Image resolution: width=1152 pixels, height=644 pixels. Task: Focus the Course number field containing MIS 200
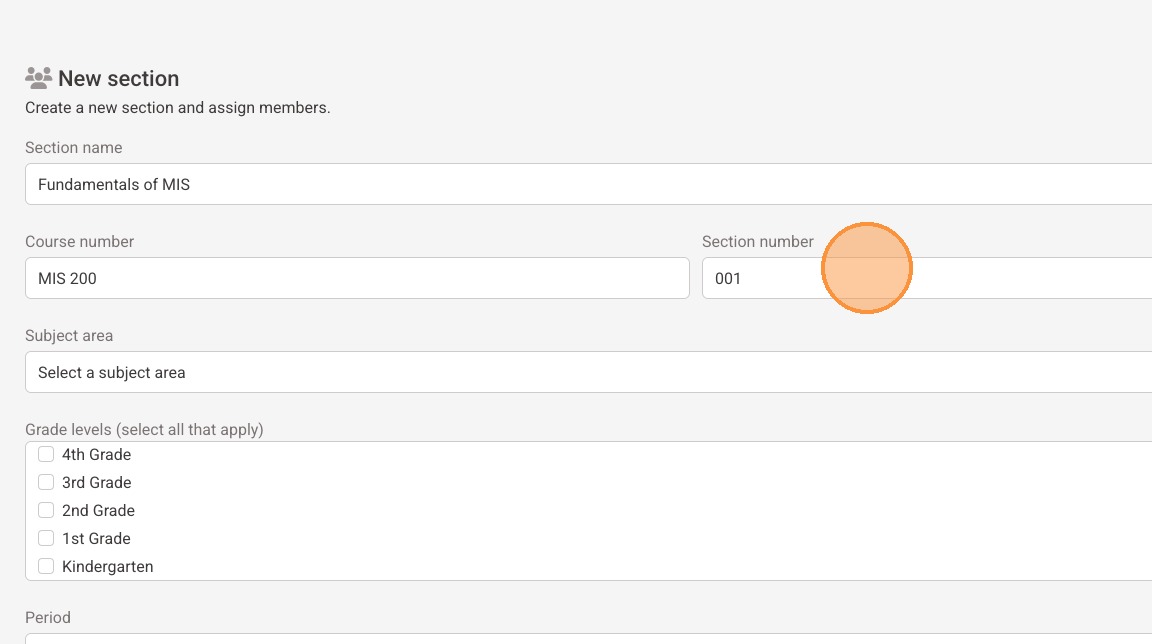pos(357,278)
